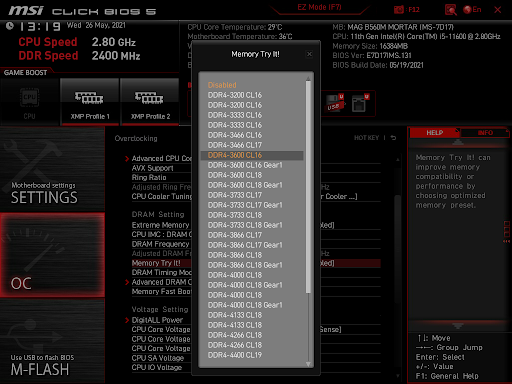
Task: Close the Memory Try It! popup
Action: point(309,54)
